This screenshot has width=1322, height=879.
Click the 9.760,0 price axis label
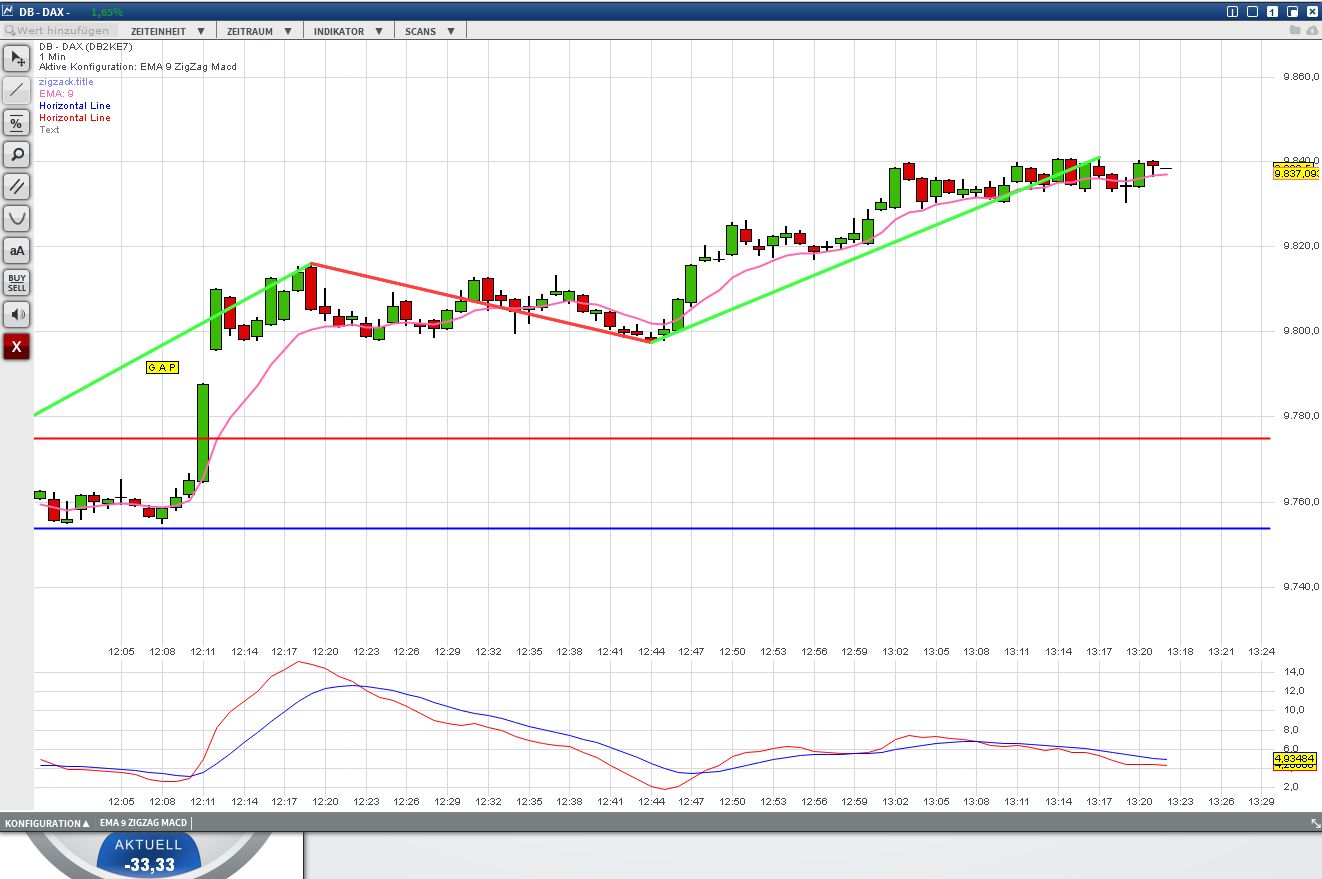1299,501
